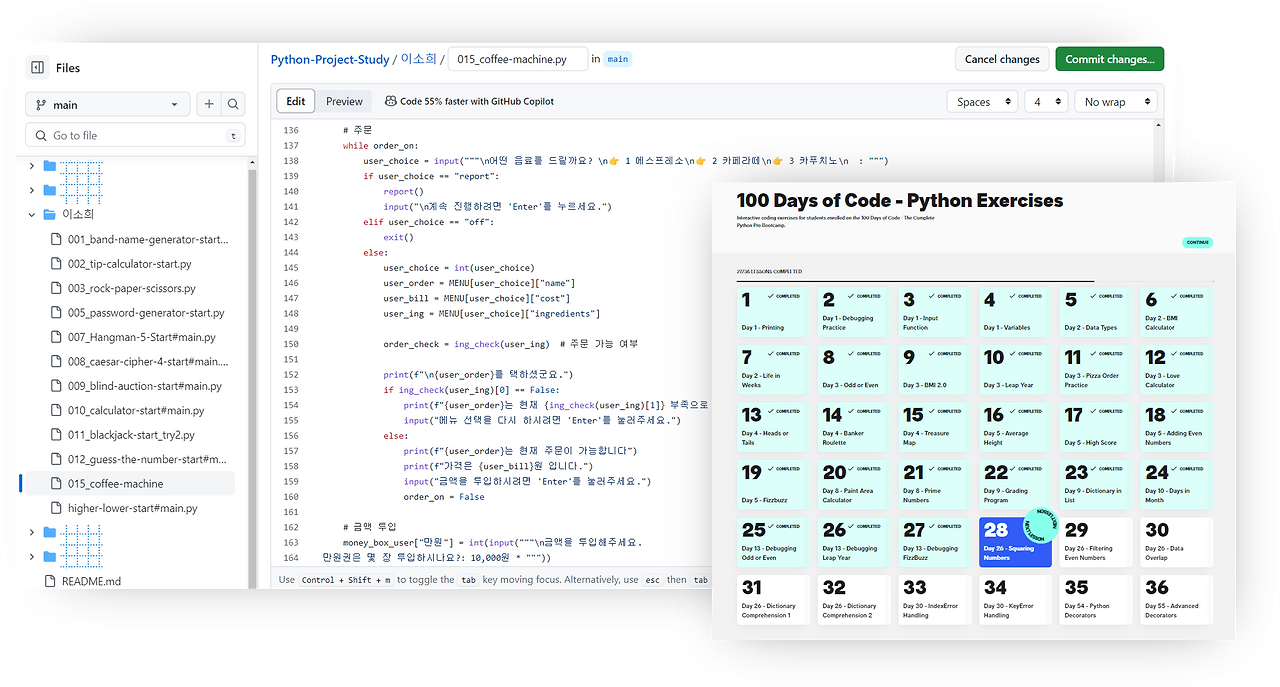This screenshot has width=1280, height=687.
Task: Open lesson 6 Day 2 - BMI Calculator
Action: [x=1176, y=312]
